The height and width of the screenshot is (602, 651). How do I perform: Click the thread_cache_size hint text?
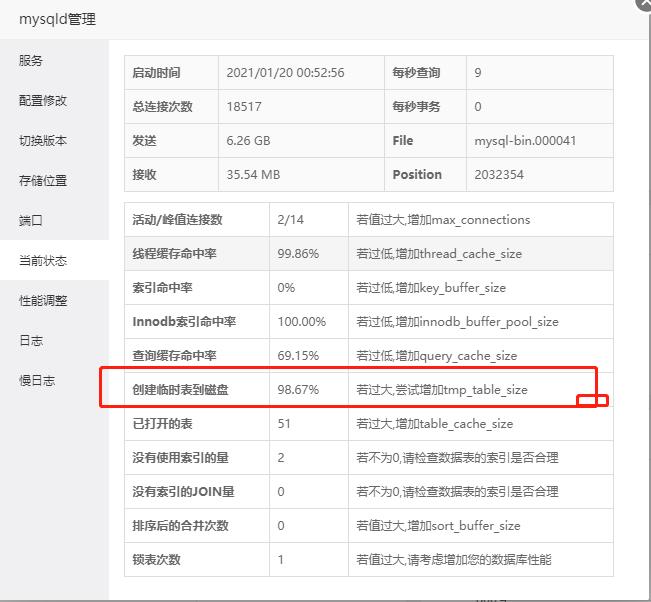[439, 254]
